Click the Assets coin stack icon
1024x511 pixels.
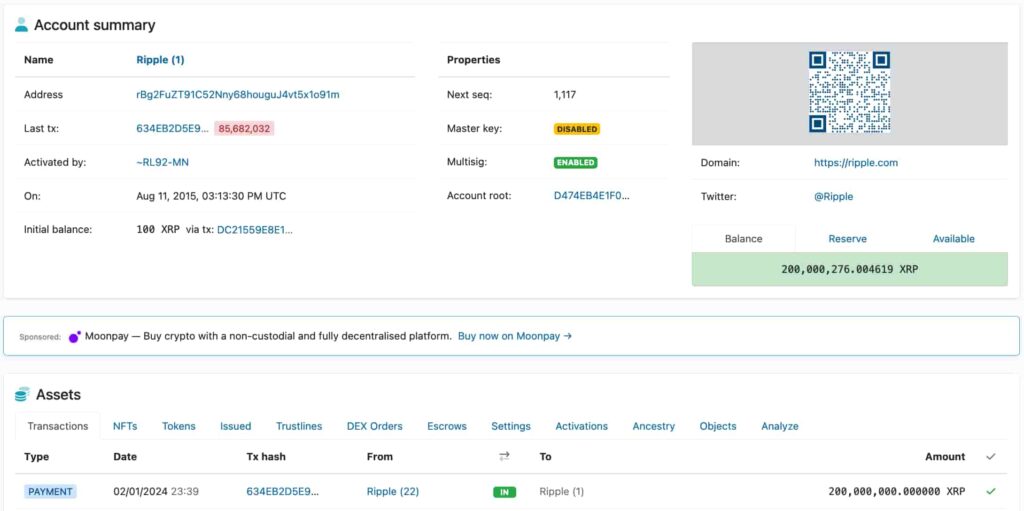pos(22,394)
